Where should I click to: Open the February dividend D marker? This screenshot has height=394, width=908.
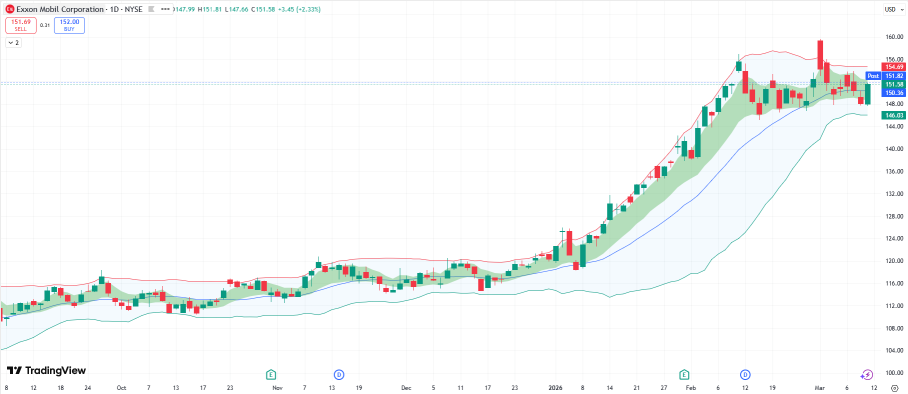pyautogui.click(x=745, y=374)
